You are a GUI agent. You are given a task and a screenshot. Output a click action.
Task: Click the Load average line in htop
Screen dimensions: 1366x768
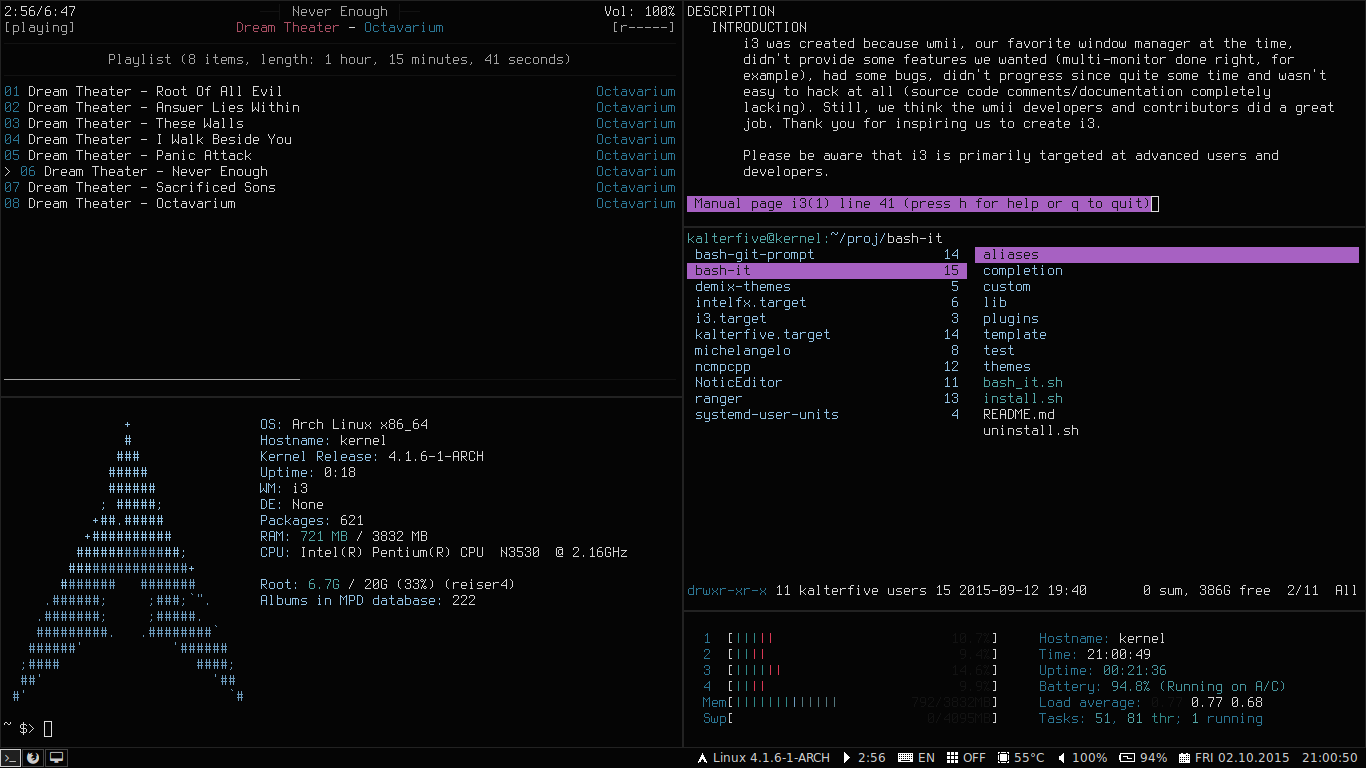point(1151,703)
